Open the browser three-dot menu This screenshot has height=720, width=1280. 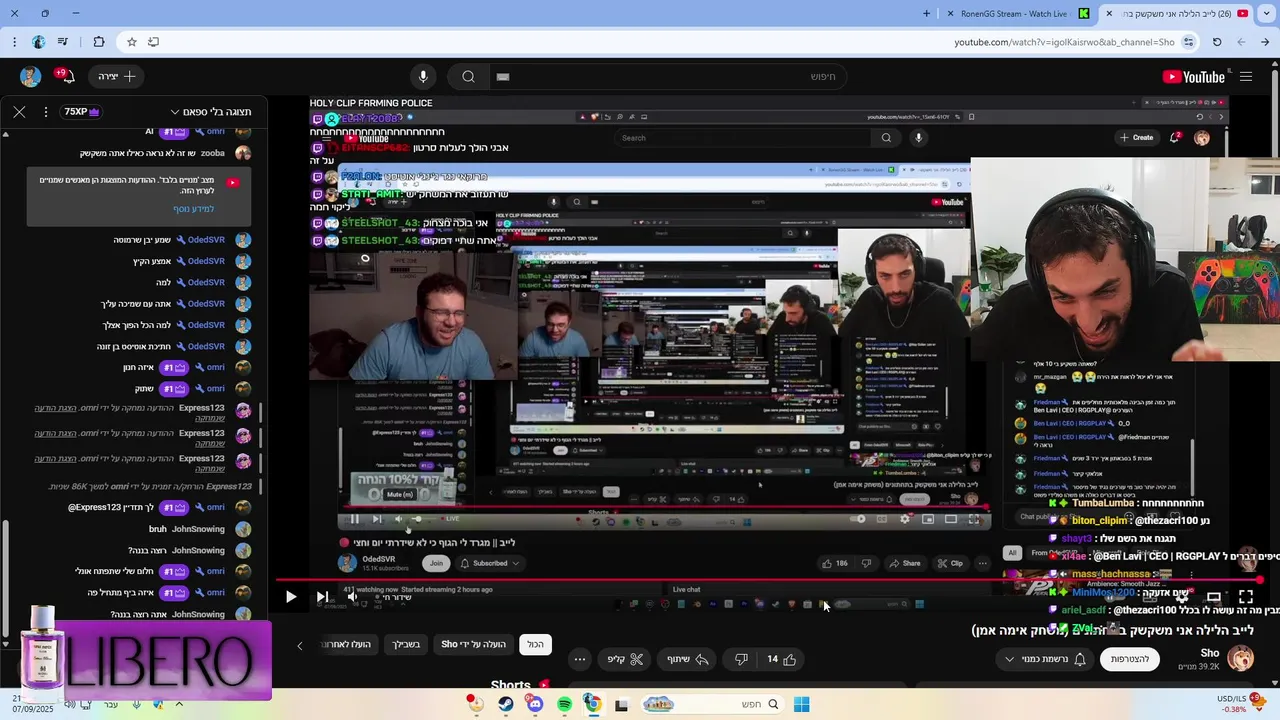coord(14,42)
